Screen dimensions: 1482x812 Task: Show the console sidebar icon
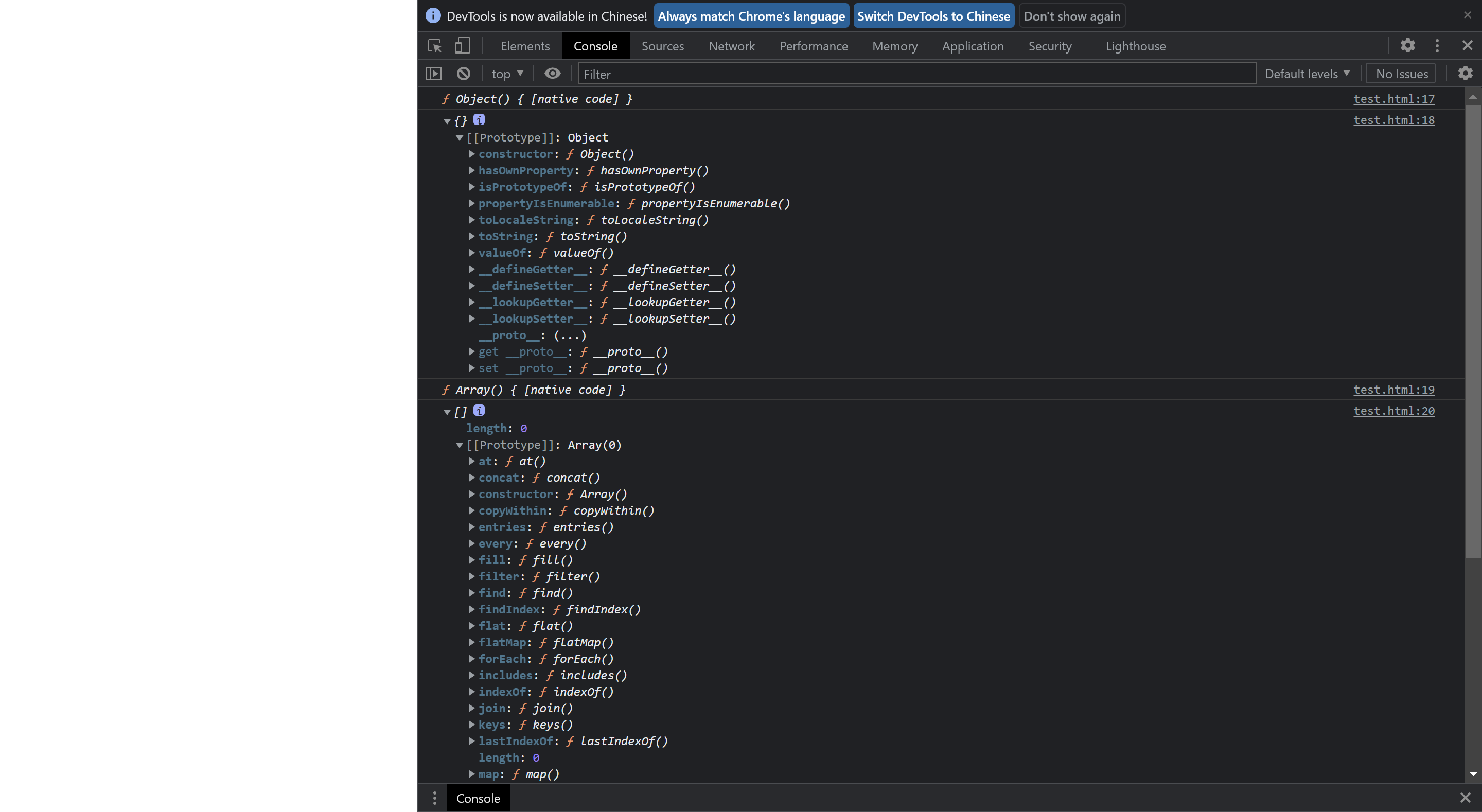(x=434, y=74)
